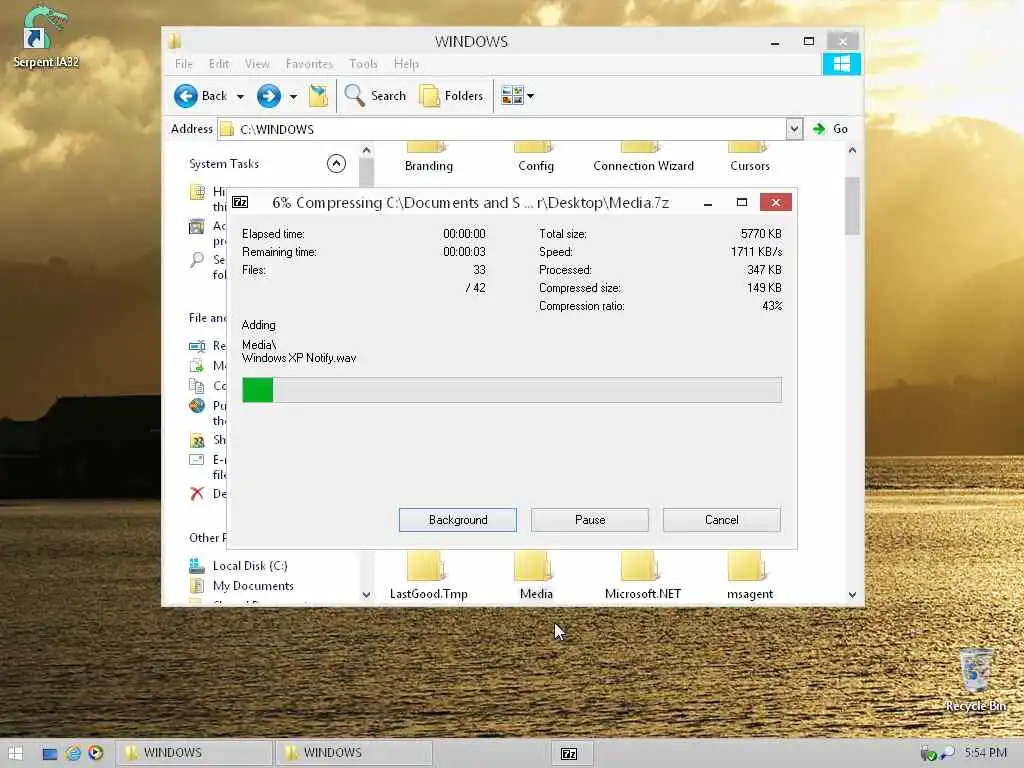Open My Documents link in sidebar

click(x=253, y=586)
